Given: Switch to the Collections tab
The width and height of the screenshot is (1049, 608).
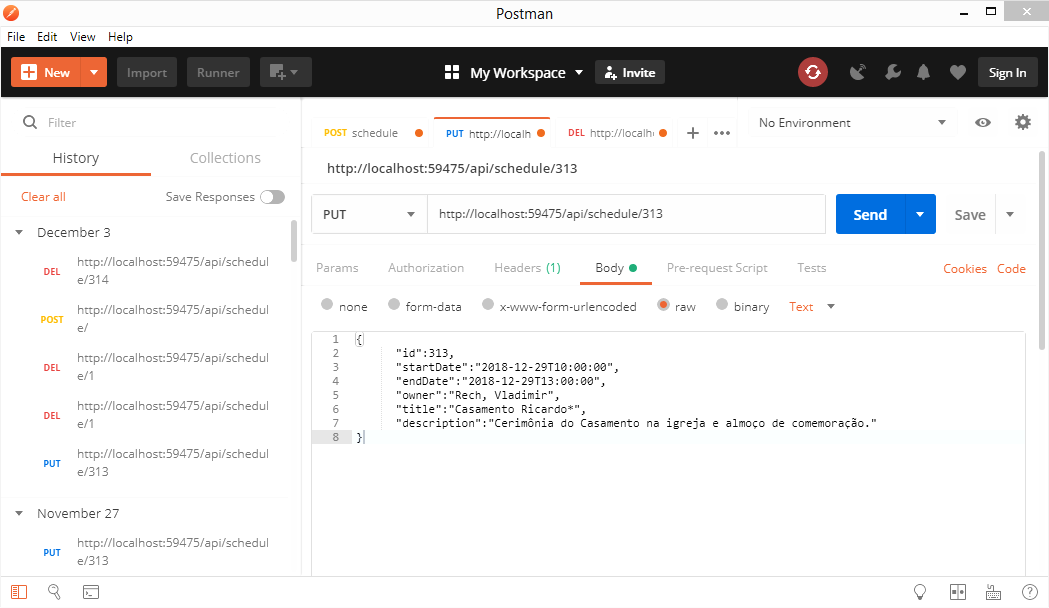Looking at the screenshot, I should pyautogui.click(x=224, y=158).
